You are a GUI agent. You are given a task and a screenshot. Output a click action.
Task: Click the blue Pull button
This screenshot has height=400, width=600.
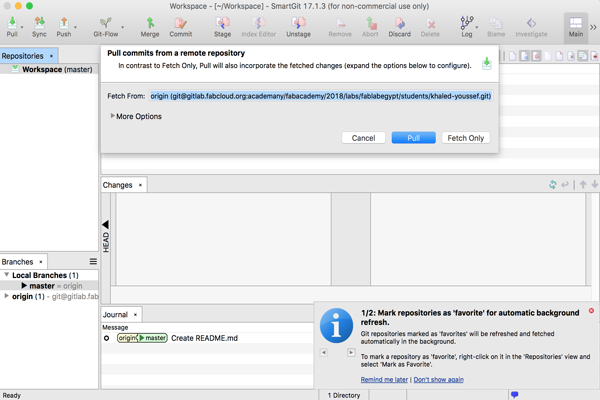[x=414, y=138]
